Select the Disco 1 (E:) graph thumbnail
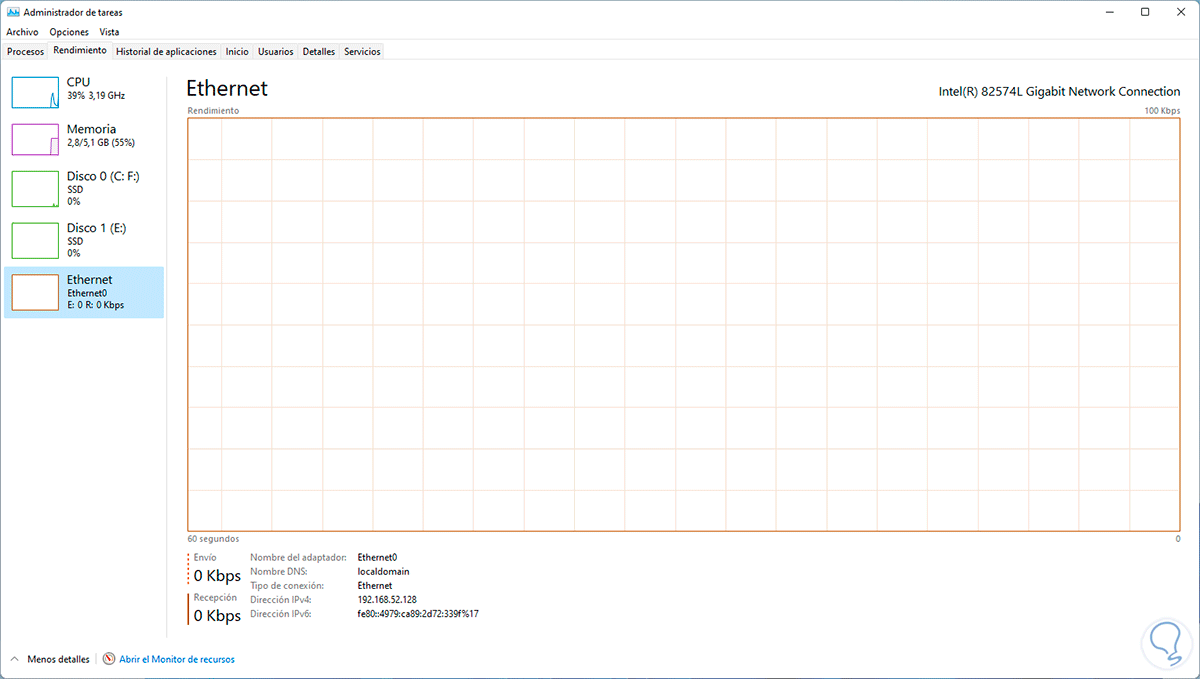The width and height of the screenshot is (1200, 679). (x=36, y=240)
